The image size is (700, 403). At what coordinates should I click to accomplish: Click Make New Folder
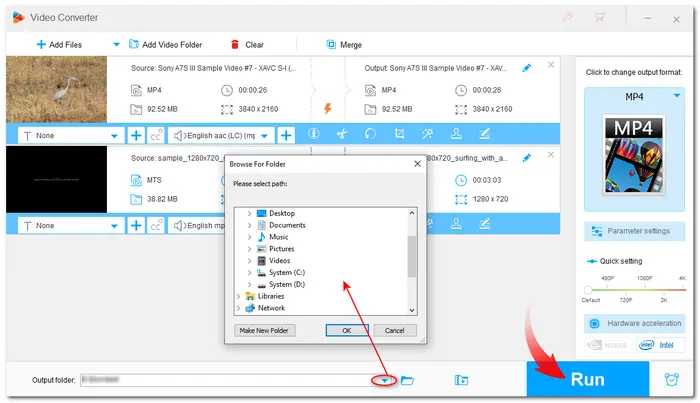(x=264, y=330)
